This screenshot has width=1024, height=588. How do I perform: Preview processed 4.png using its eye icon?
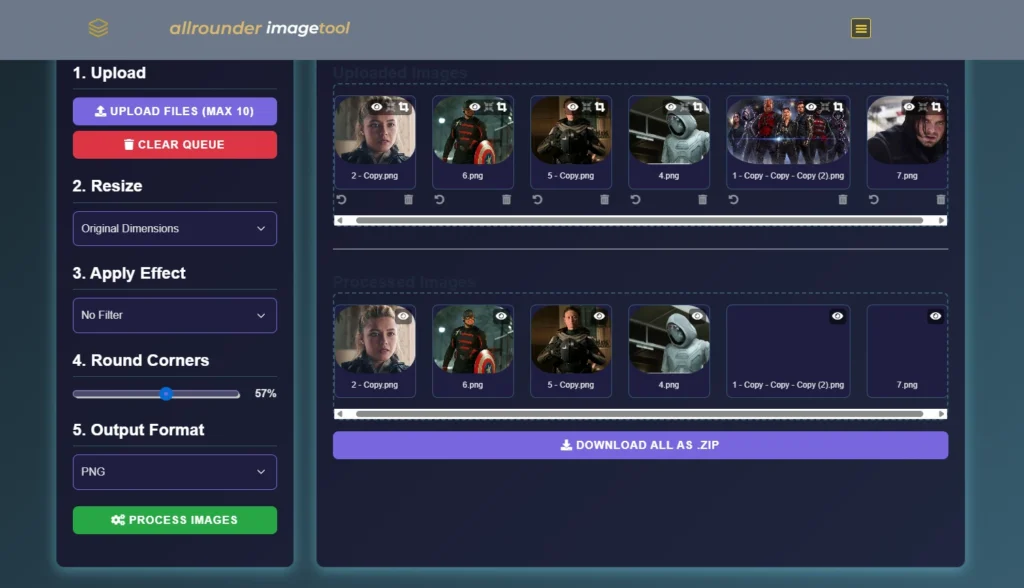[x=697, y=316]
